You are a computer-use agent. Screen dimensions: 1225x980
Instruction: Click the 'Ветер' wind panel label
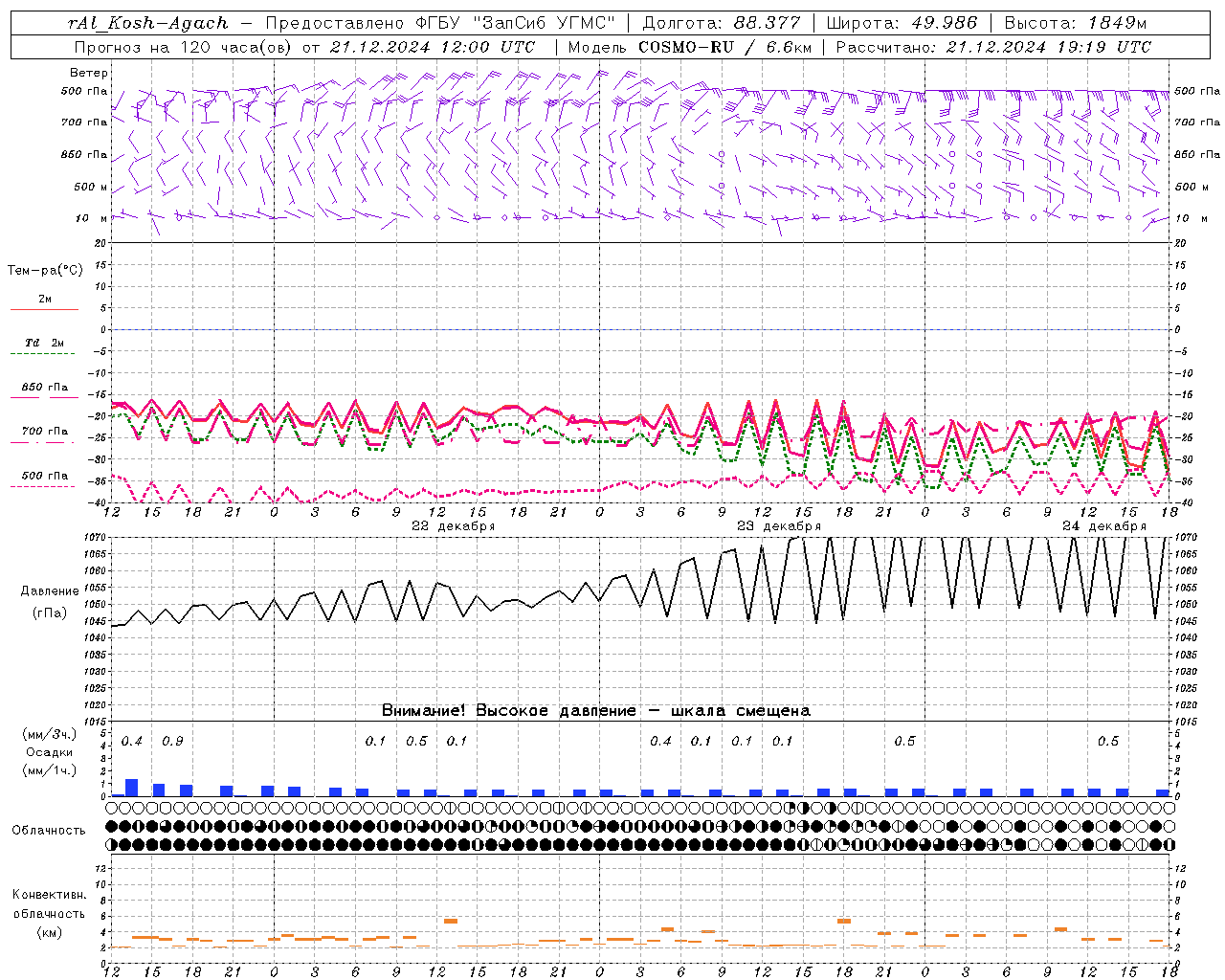tap(89, 73)
